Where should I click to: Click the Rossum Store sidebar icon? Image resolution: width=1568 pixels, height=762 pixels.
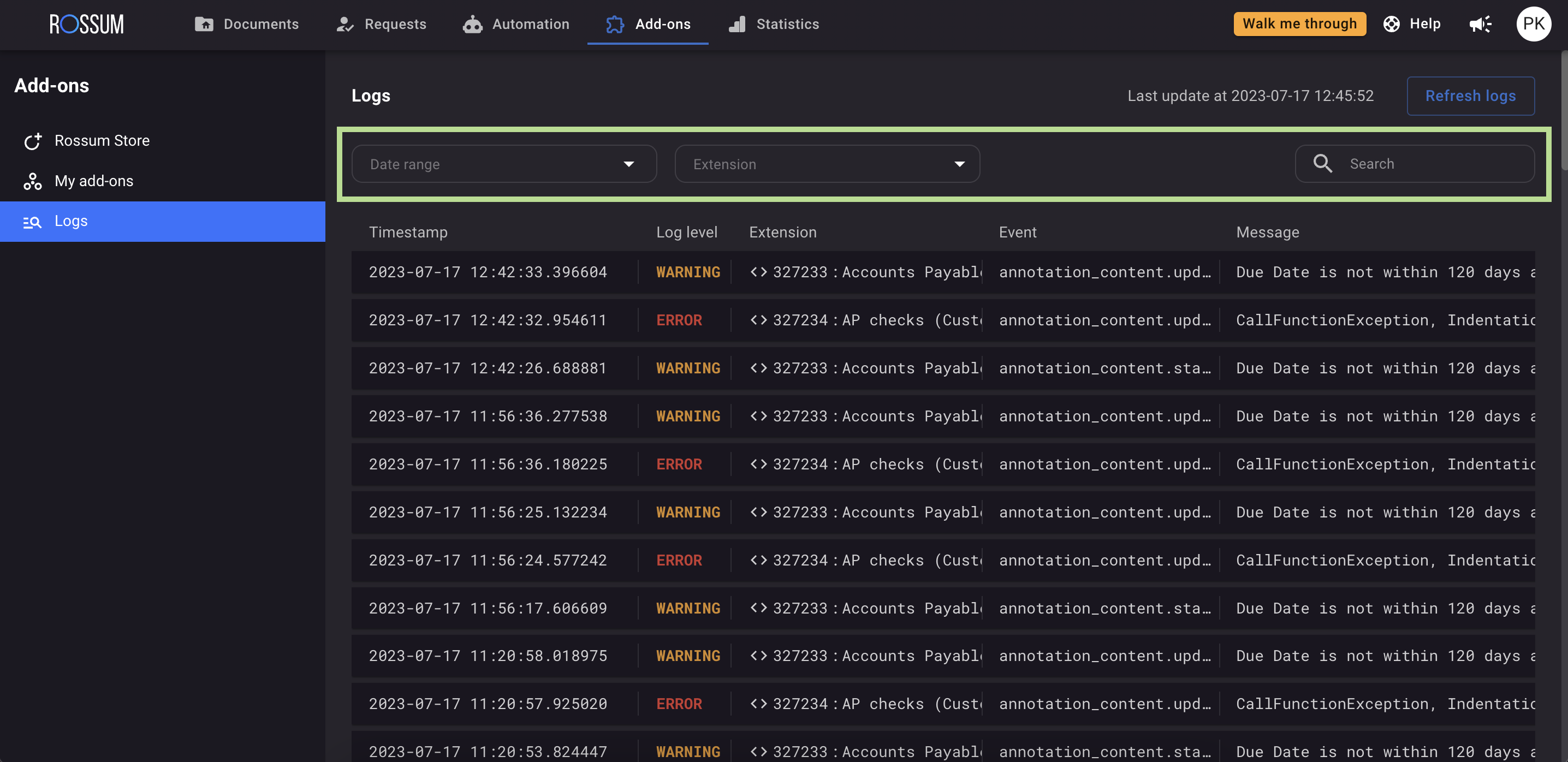click(33, 141)
